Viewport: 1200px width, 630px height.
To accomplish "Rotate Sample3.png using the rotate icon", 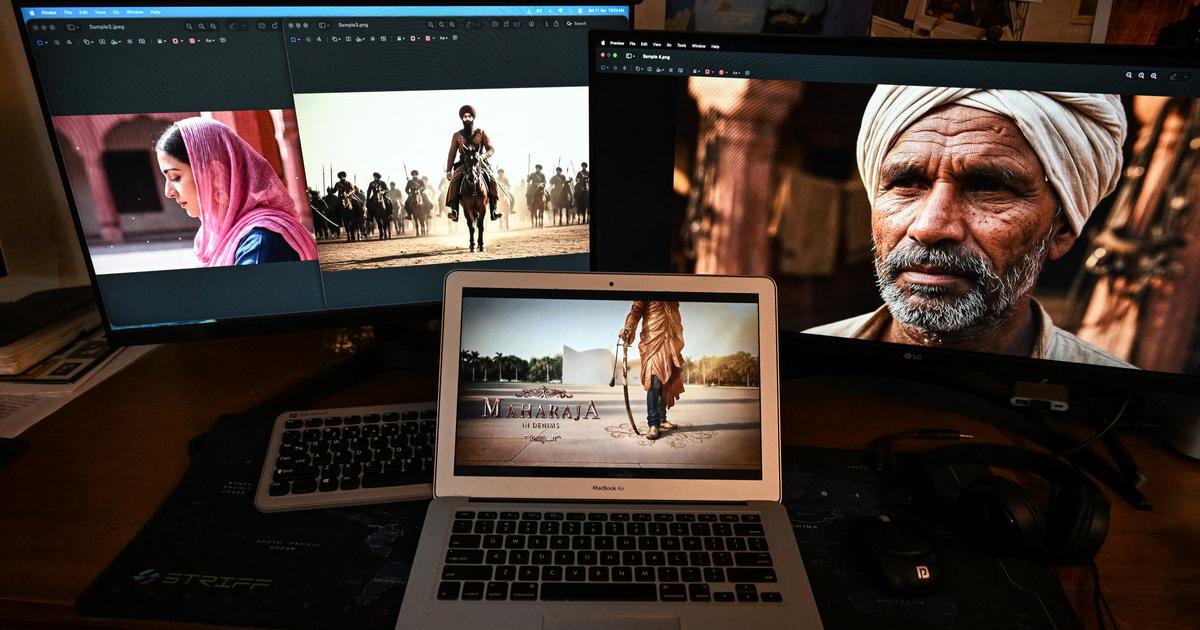I will [516, 27].
